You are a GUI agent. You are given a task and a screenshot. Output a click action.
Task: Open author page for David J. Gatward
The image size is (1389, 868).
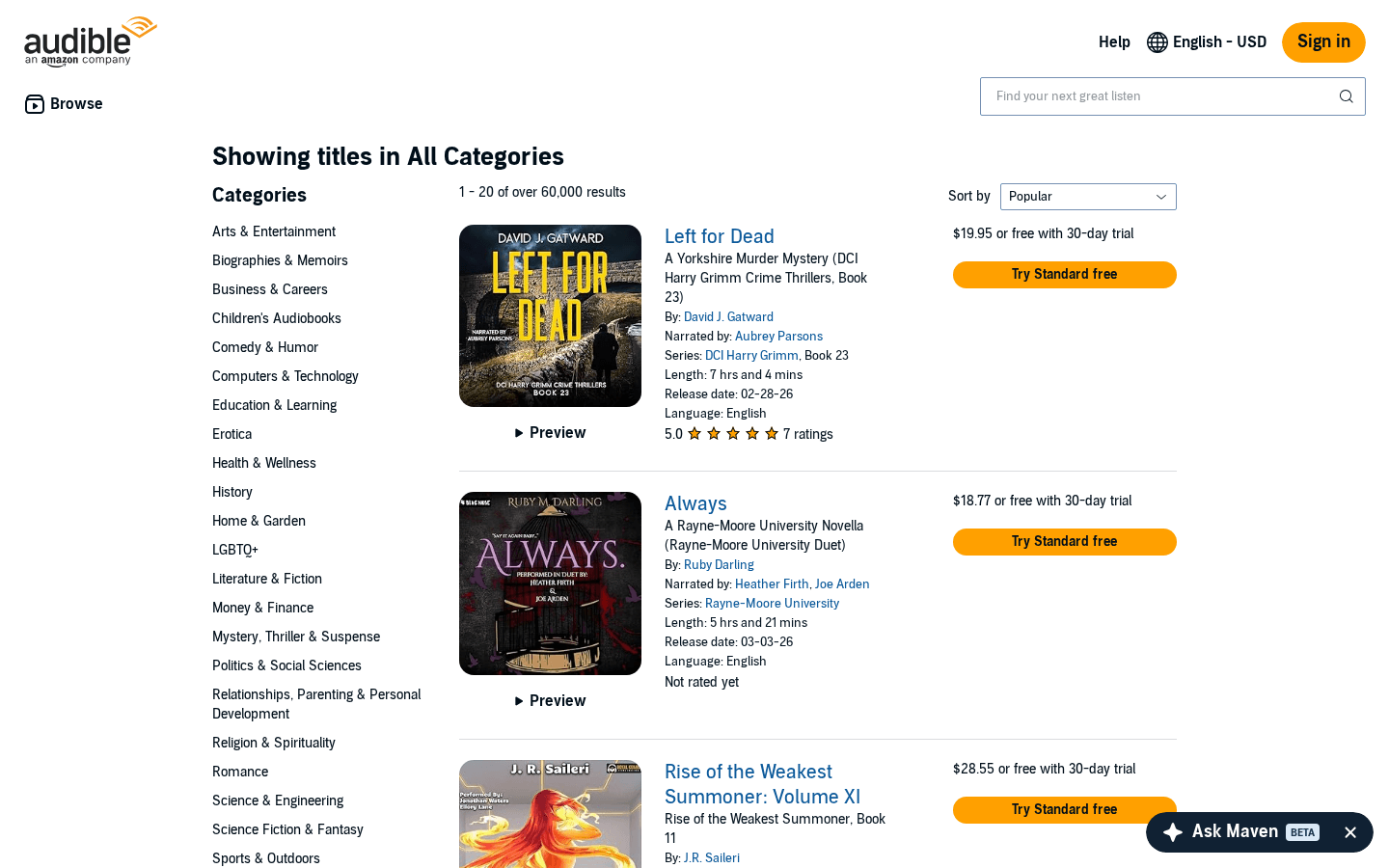(728, 316)
